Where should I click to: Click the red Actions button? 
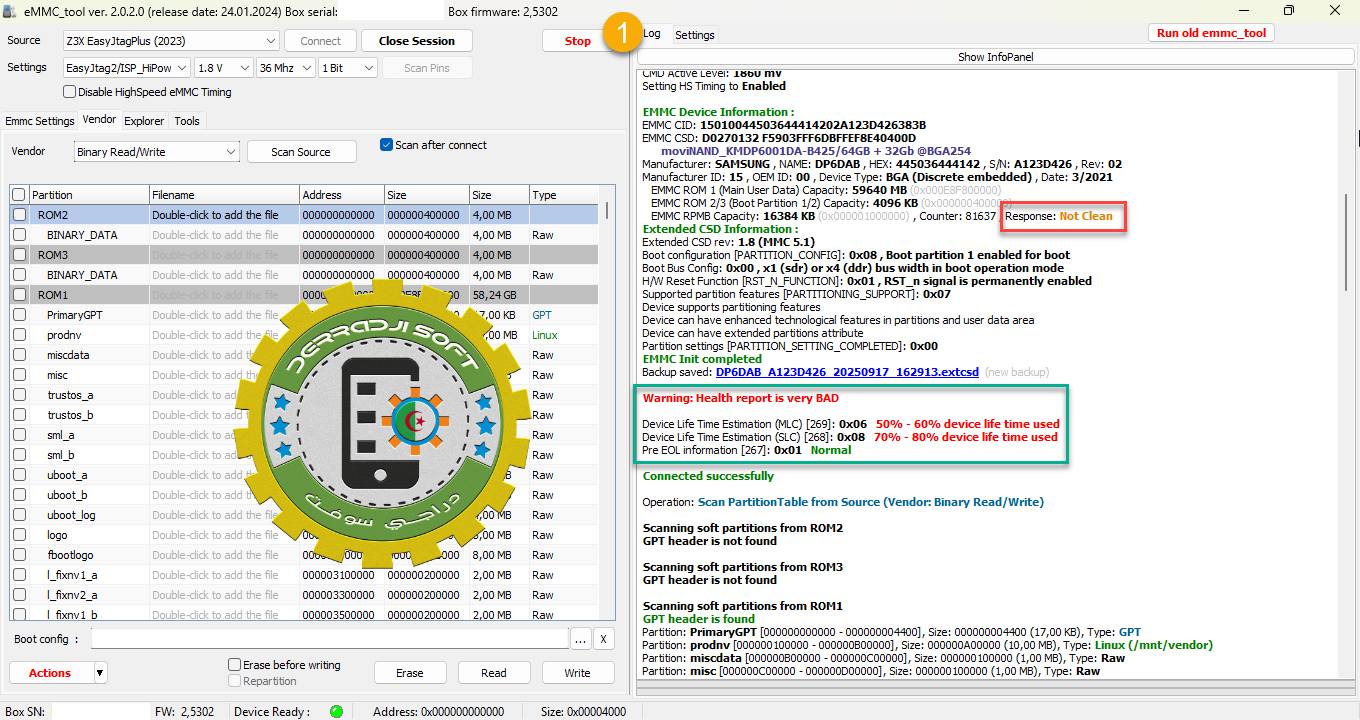click(x=50, y=673)
